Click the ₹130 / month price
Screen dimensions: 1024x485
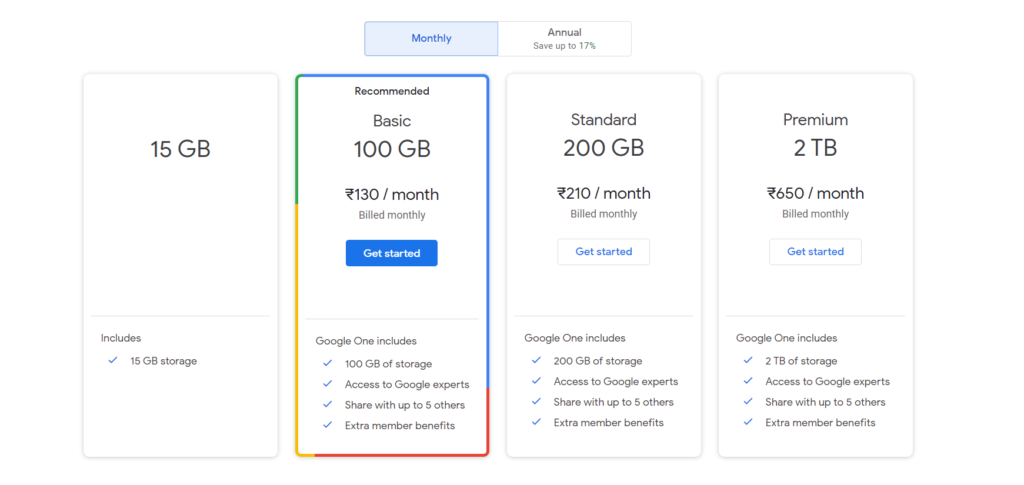coord(392,195)
